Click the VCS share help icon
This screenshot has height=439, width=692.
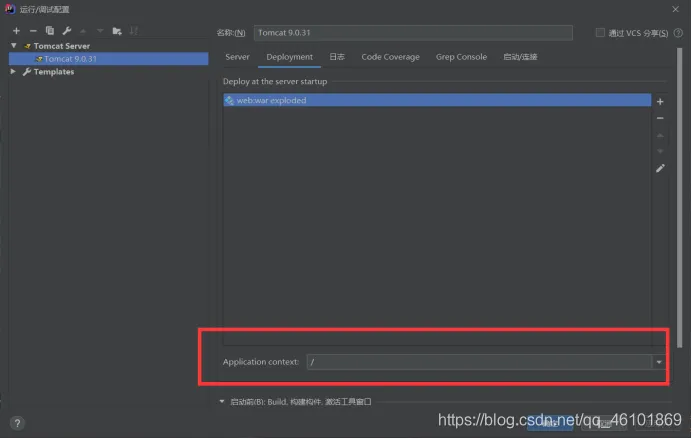click(678, 33)
